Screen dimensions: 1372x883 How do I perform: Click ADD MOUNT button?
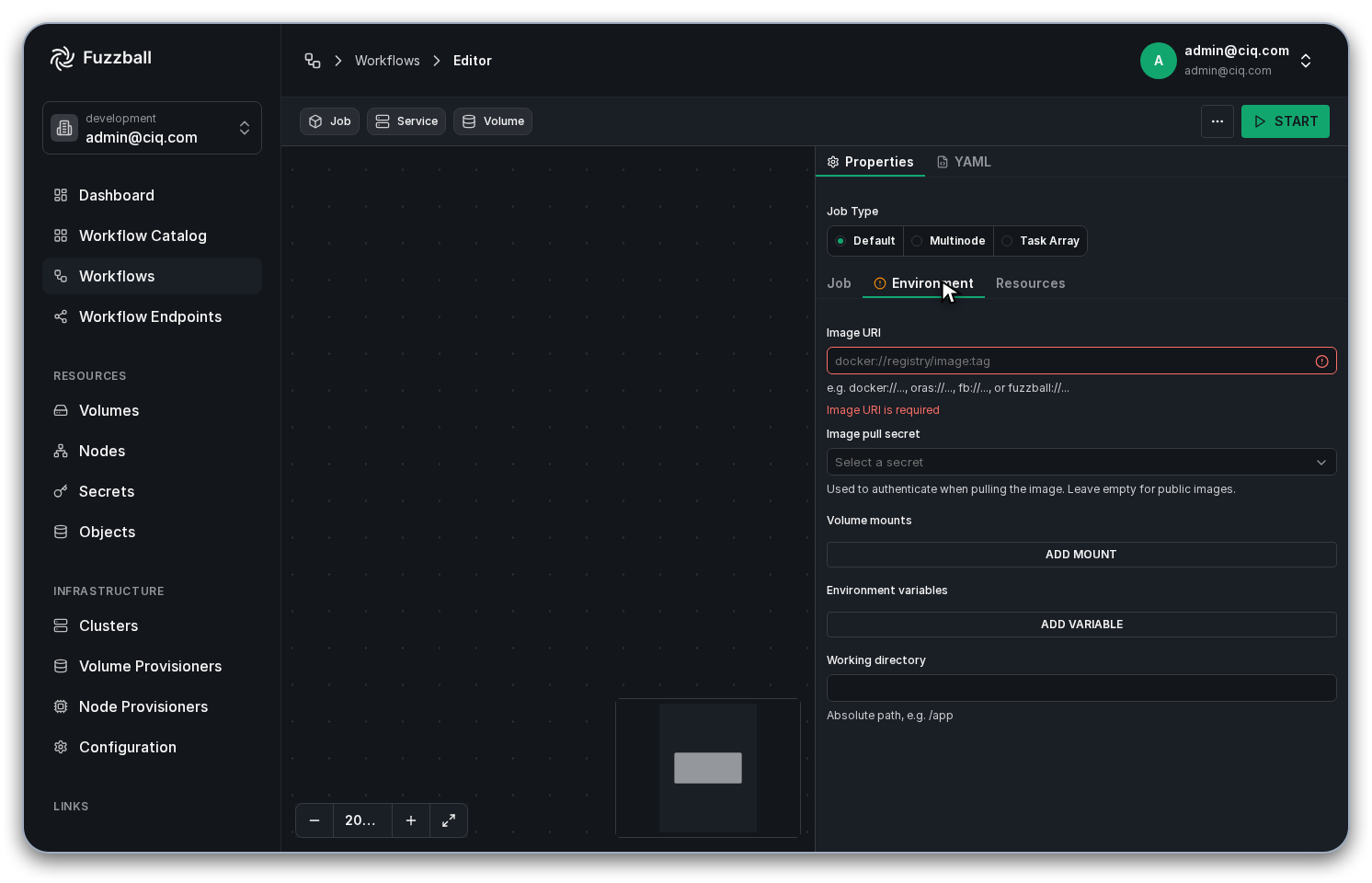(x=1081, y=555)
